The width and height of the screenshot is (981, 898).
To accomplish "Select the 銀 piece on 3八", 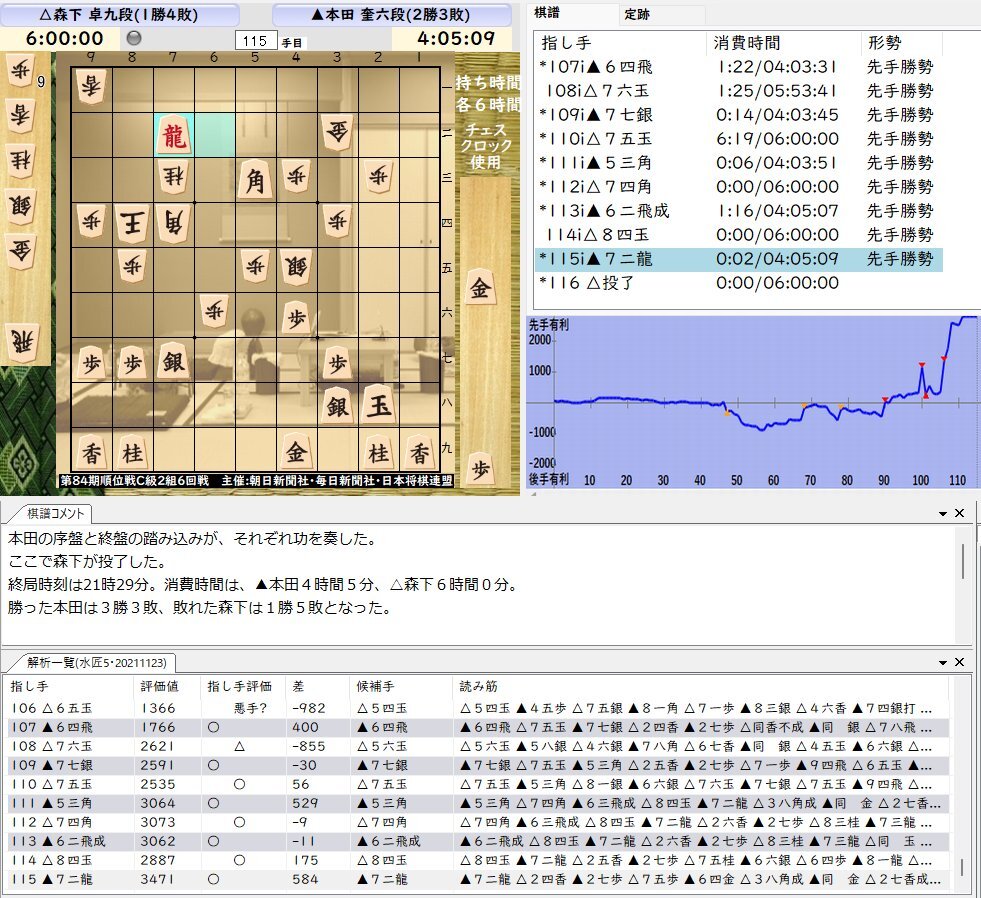I will [337, 407].
